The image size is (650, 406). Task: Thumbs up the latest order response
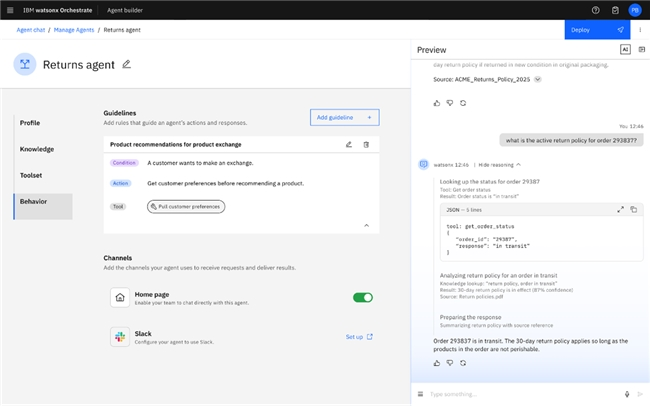[x=437, y=362]
